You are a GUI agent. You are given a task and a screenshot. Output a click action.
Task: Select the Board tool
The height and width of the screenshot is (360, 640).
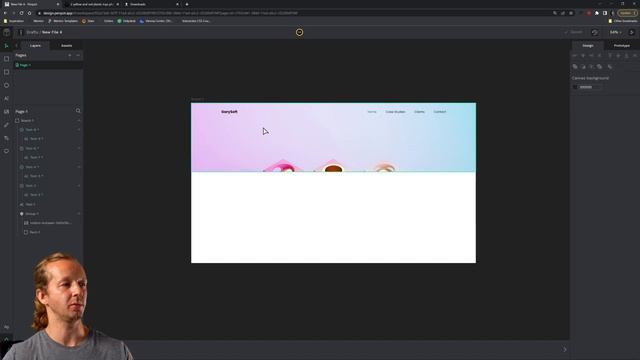pyautogui.click(x=6, y=59)
